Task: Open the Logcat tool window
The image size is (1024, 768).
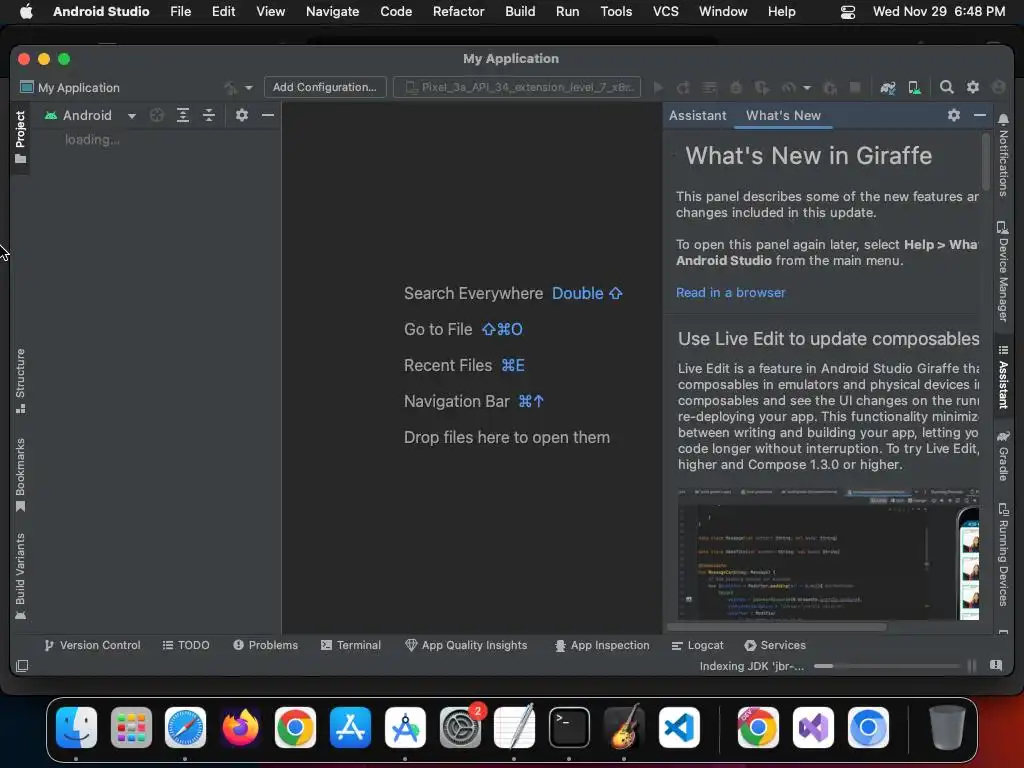Action: tap(697, 645)
